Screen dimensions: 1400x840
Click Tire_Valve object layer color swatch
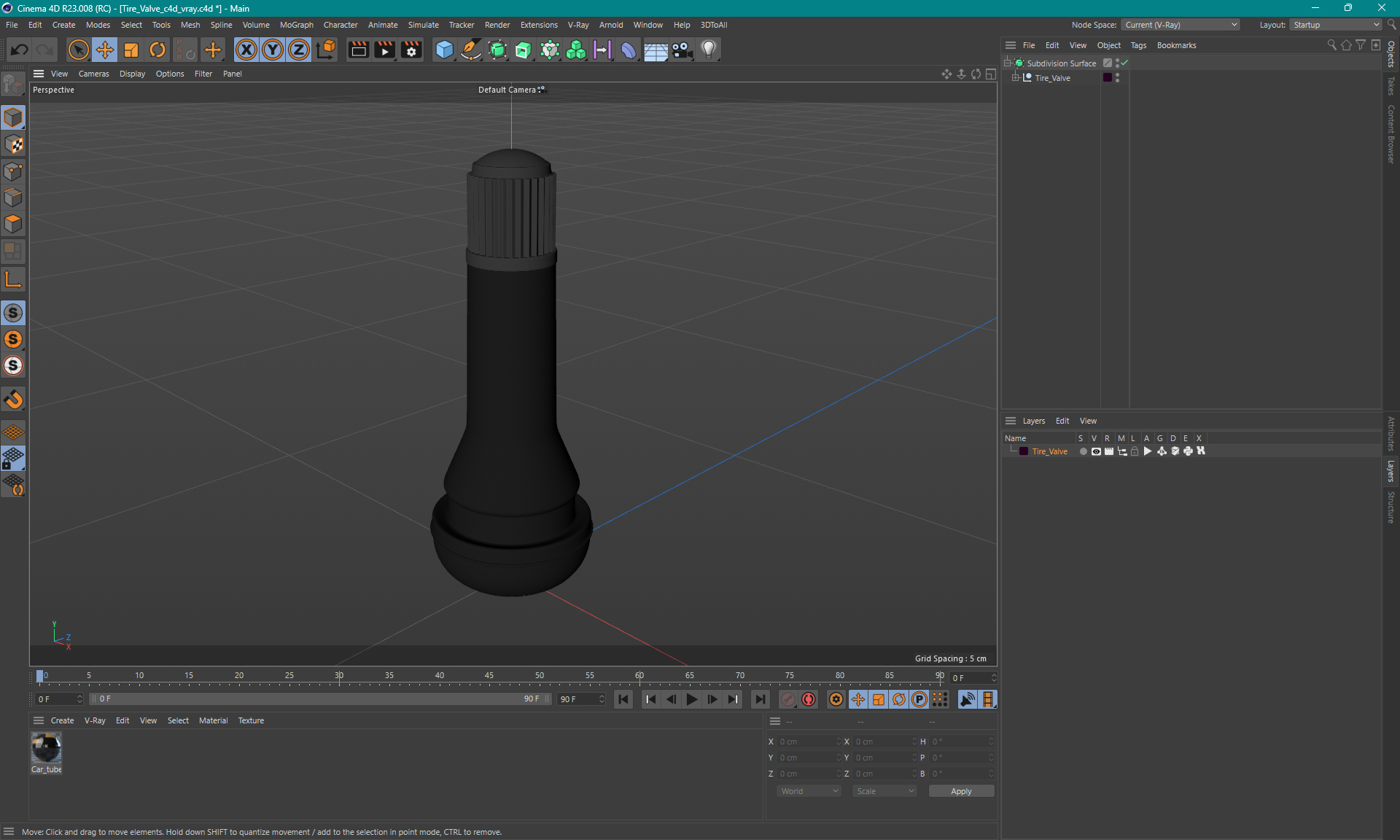1108,78
